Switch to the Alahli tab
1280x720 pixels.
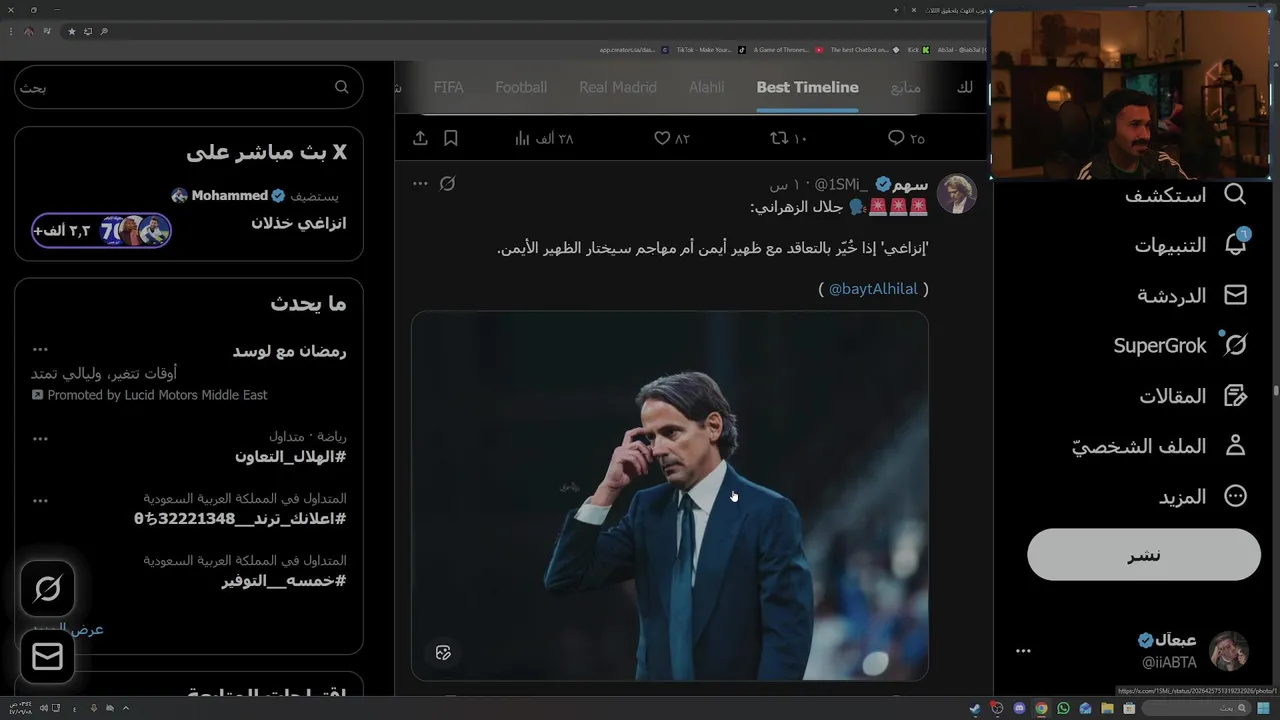(x=706, y=88)
